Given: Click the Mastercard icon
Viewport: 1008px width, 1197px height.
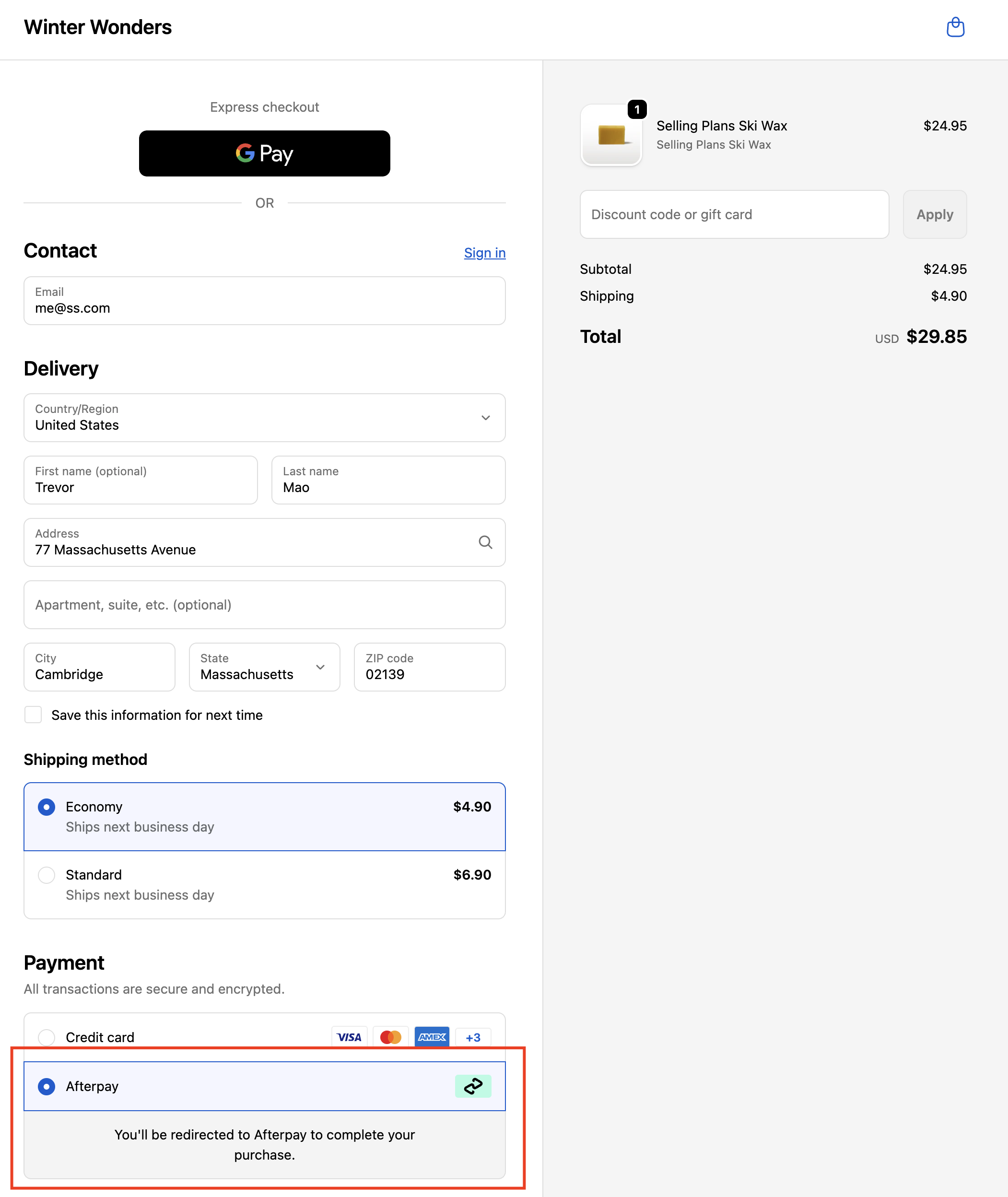Looking at the screenshot, I should (x=390, y=1037).
